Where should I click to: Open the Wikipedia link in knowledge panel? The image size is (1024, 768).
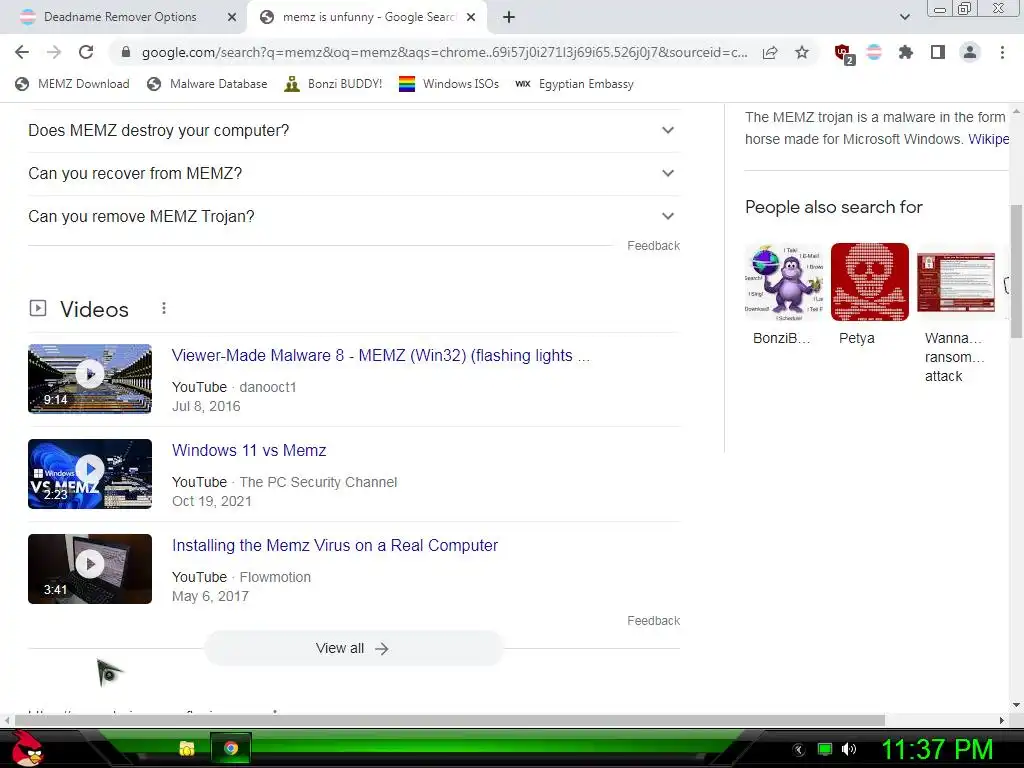click(988, 139)
